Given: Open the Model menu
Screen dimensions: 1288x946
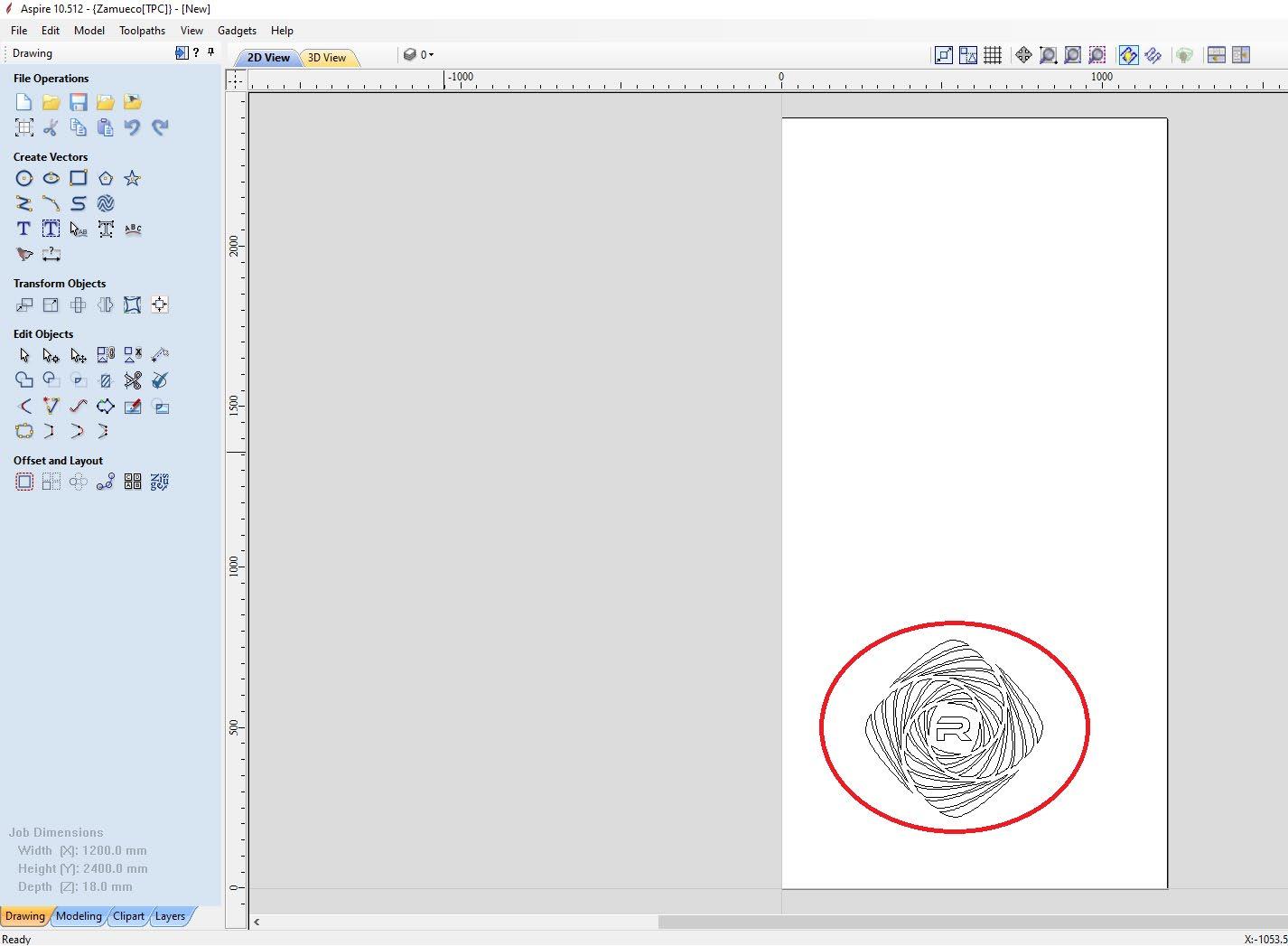Looking at the screenshot, I should 89,30.
